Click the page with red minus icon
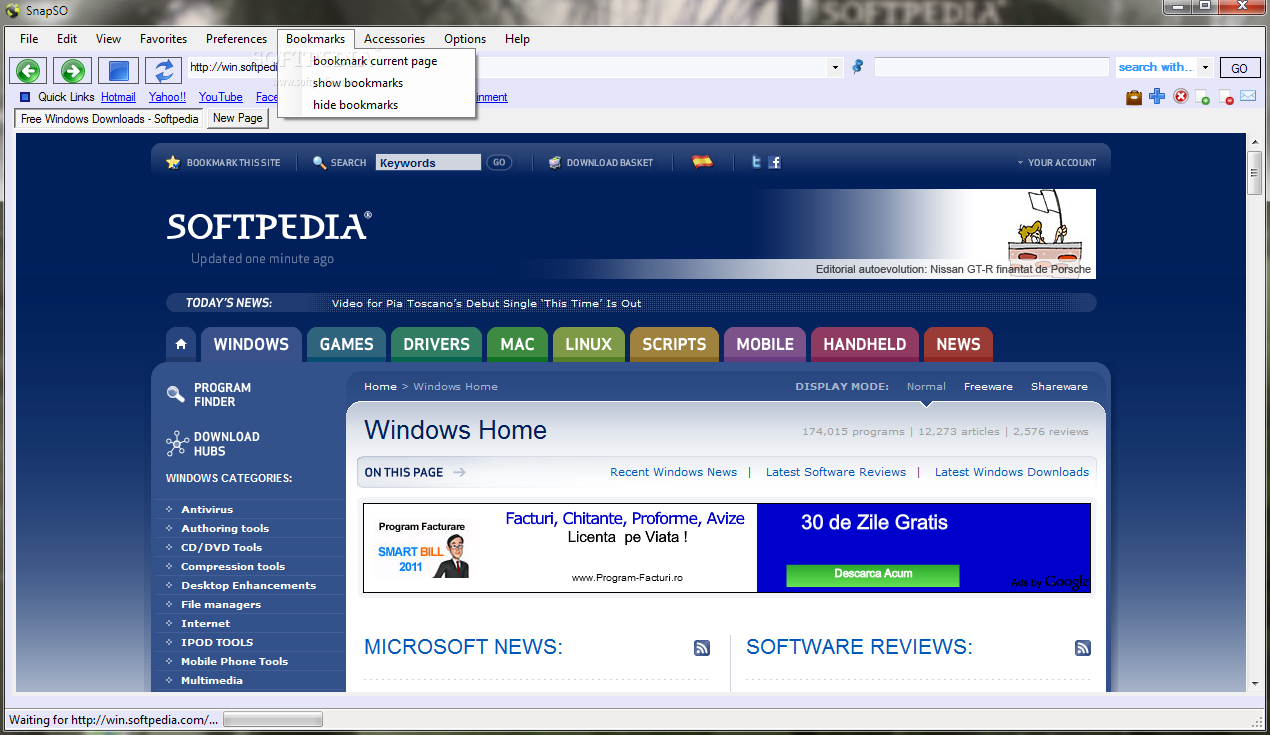 (1226, 97)
